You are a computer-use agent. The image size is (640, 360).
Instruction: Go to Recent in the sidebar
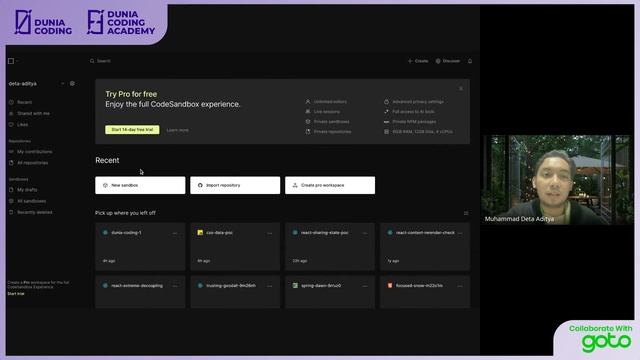pyautogui.click(x=24, y=102)
